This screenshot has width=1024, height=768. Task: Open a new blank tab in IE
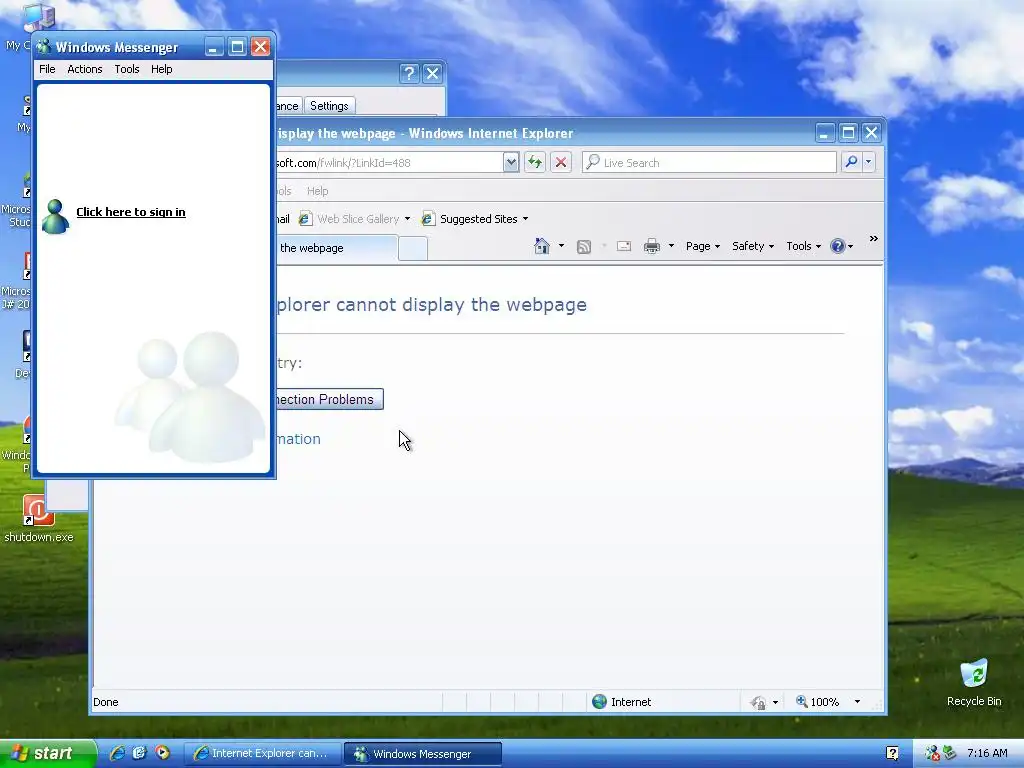point(413,249)
